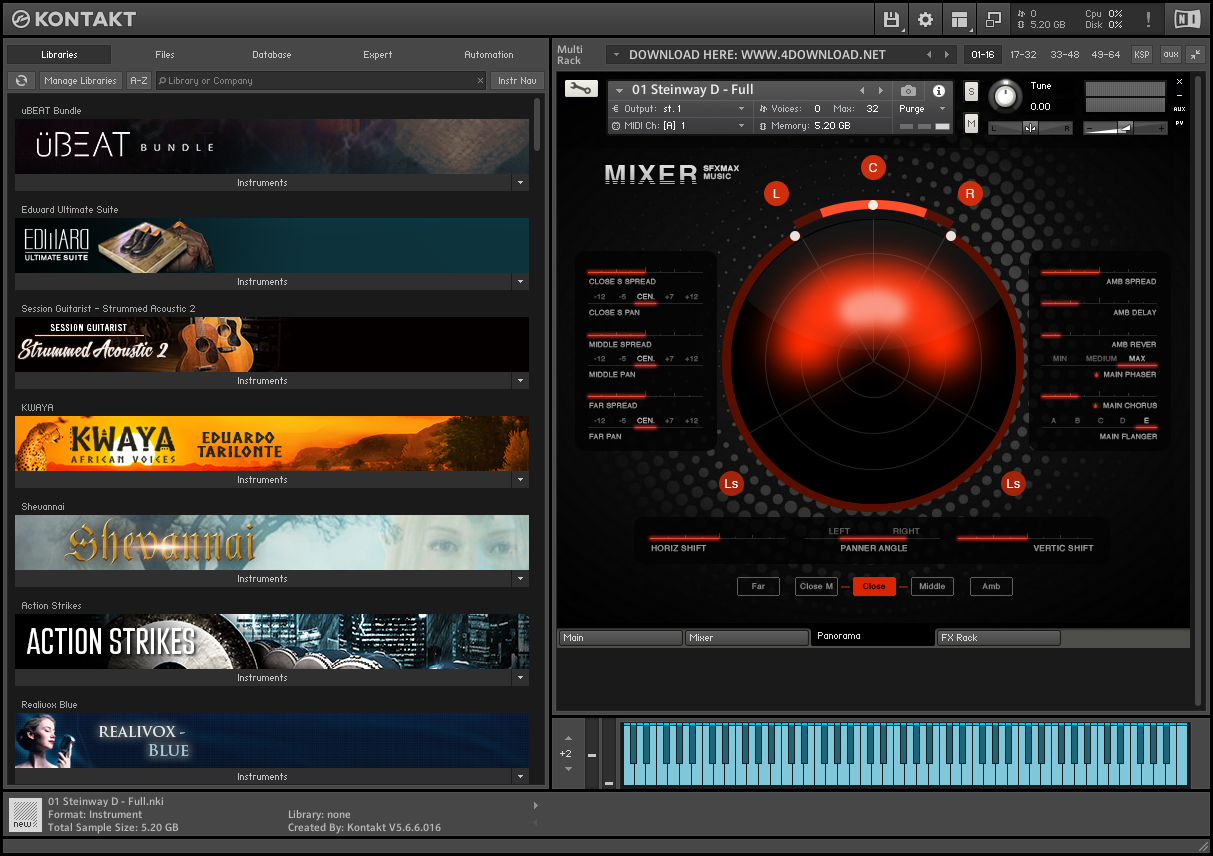Screen dimensions: 1213x856
Task: Switch to the Automation browser tab
Action: 489,55
